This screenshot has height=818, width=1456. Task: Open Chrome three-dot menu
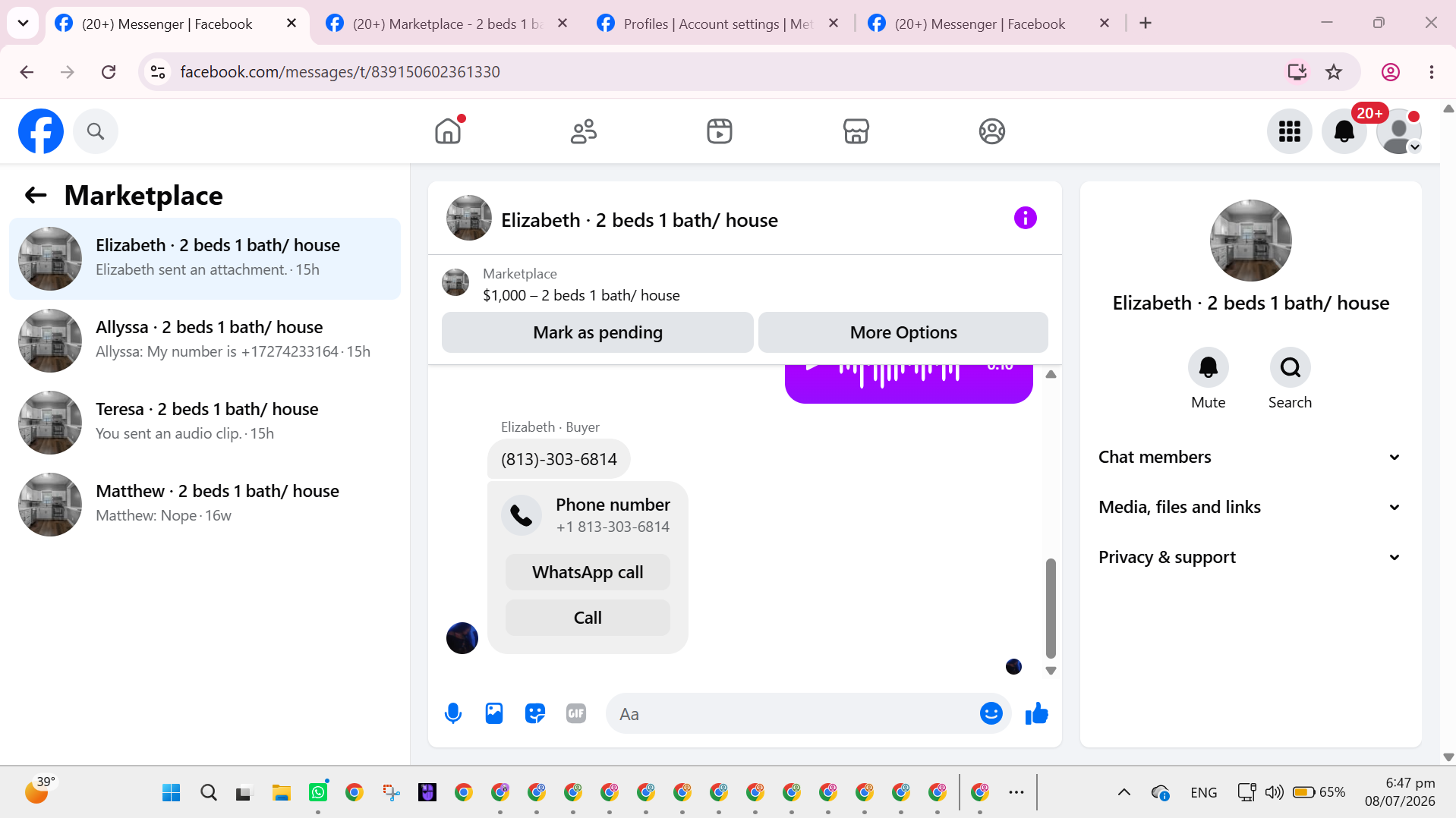[1432, 72]
